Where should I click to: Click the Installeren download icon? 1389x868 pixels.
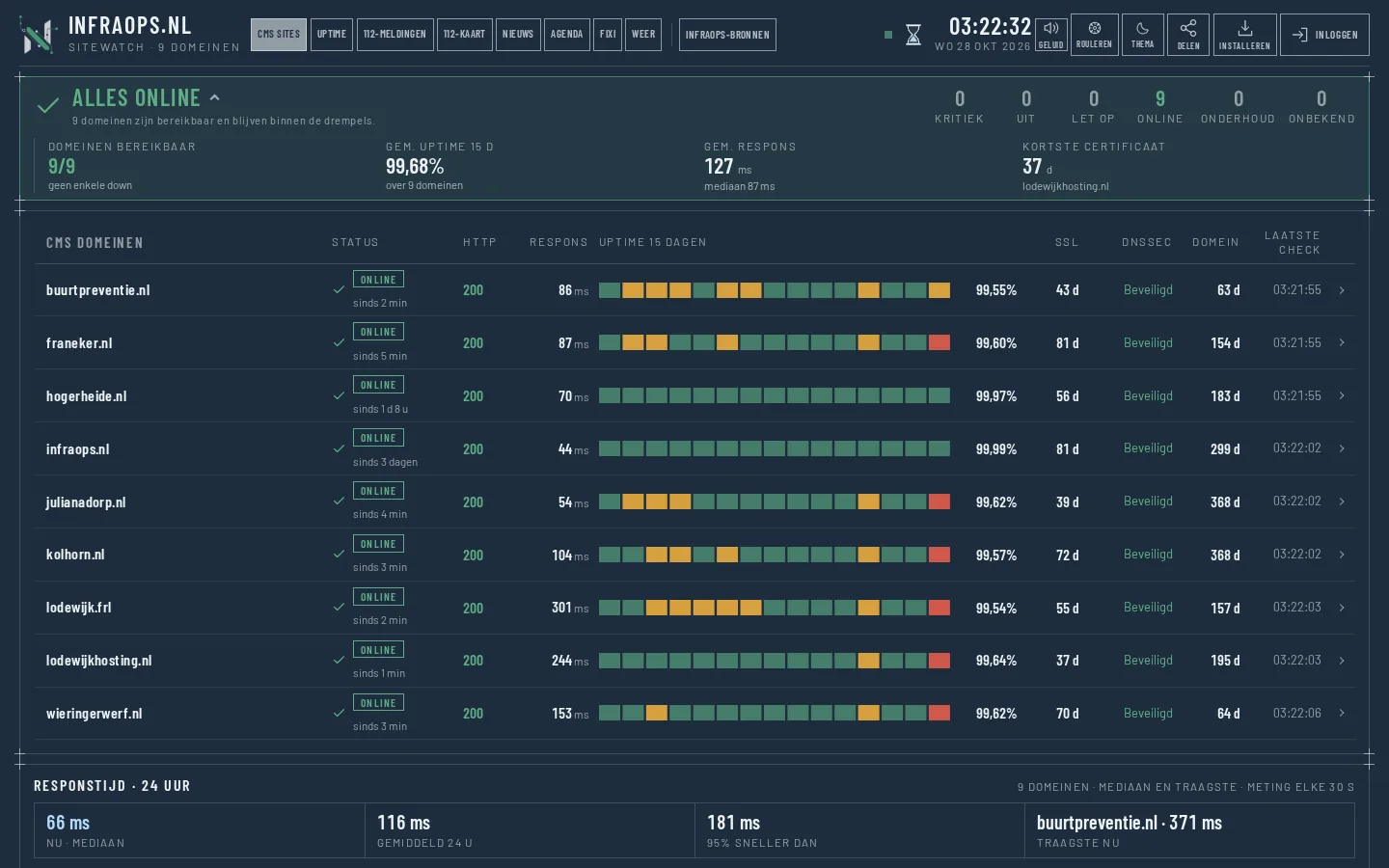[1244, 35]
